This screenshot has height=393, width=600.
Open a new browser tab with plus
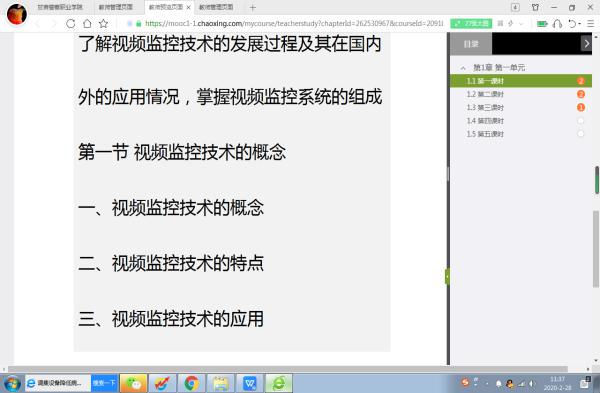(x=253, y=7)
